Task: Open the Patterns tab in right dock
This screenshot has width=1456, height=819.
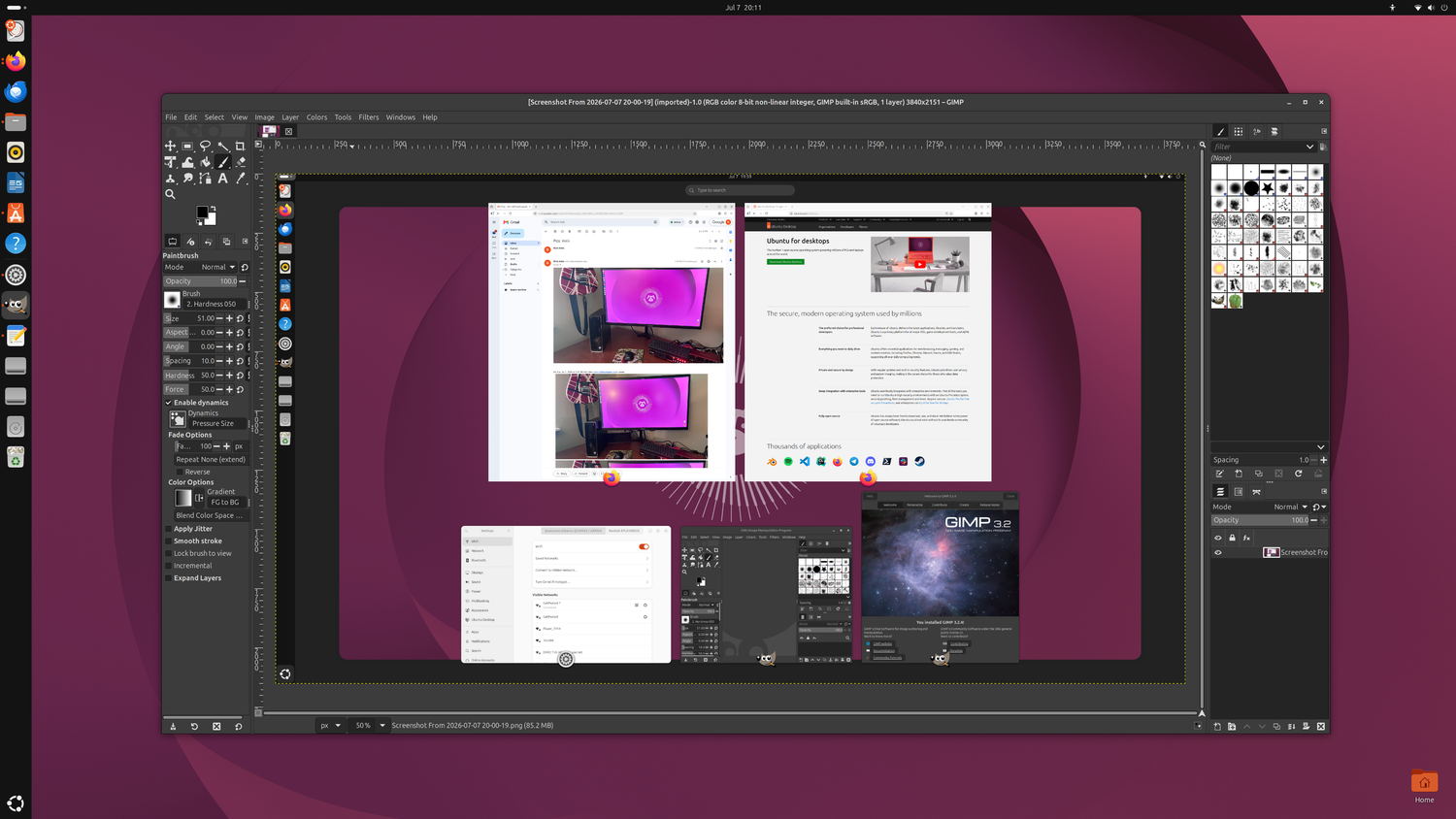Action: (x=1239, y=131)
